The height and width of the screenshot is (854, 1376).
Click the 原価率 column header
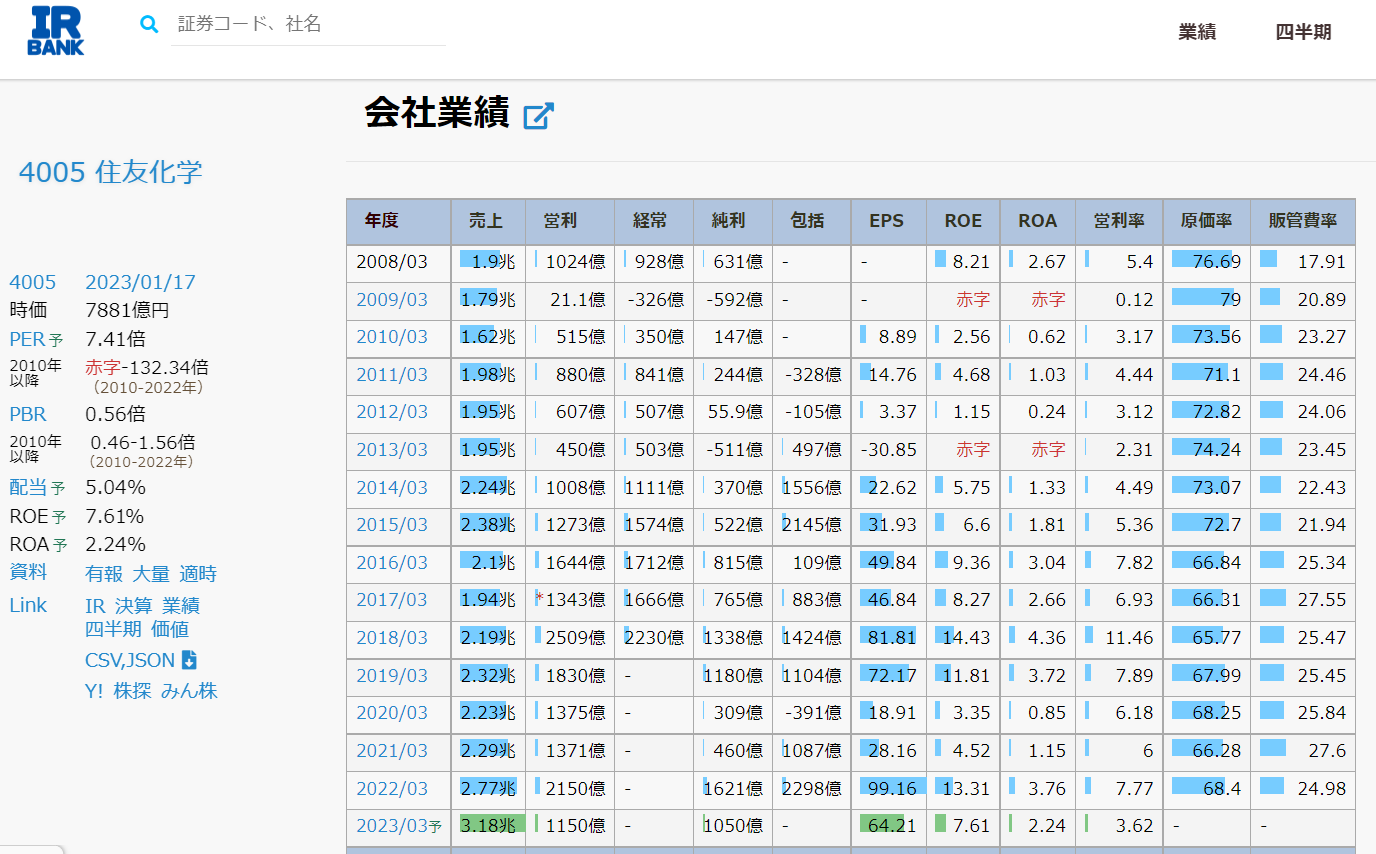(1207, 221)
